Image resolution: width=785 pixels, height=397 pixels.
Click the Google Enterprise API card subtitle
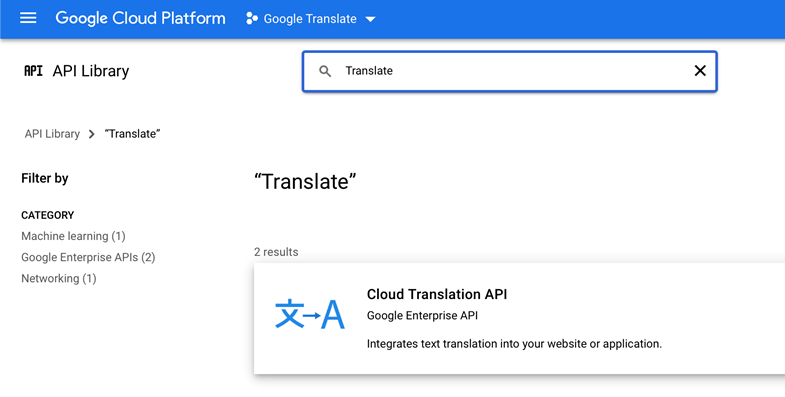pos(422,316)
